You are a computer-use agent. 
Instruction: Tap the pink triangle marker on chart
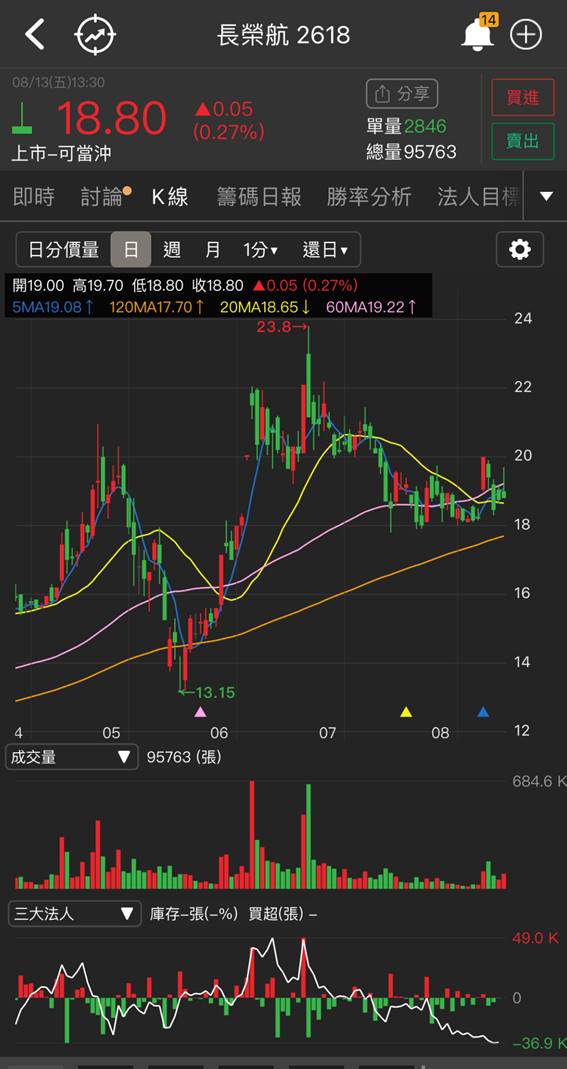200,712
